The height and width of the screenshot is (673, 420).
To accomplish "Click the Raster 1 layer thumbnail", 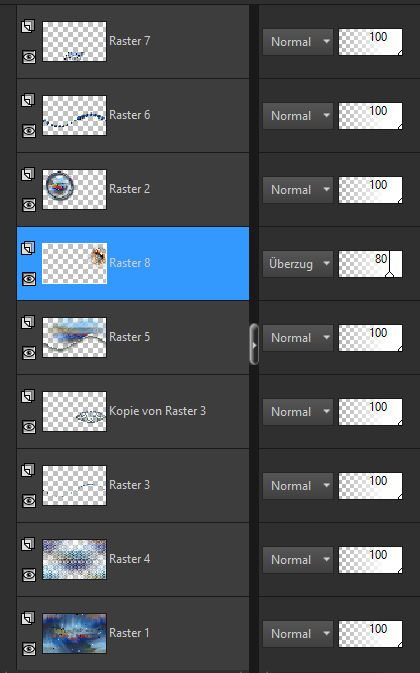I will click(75, 634).
